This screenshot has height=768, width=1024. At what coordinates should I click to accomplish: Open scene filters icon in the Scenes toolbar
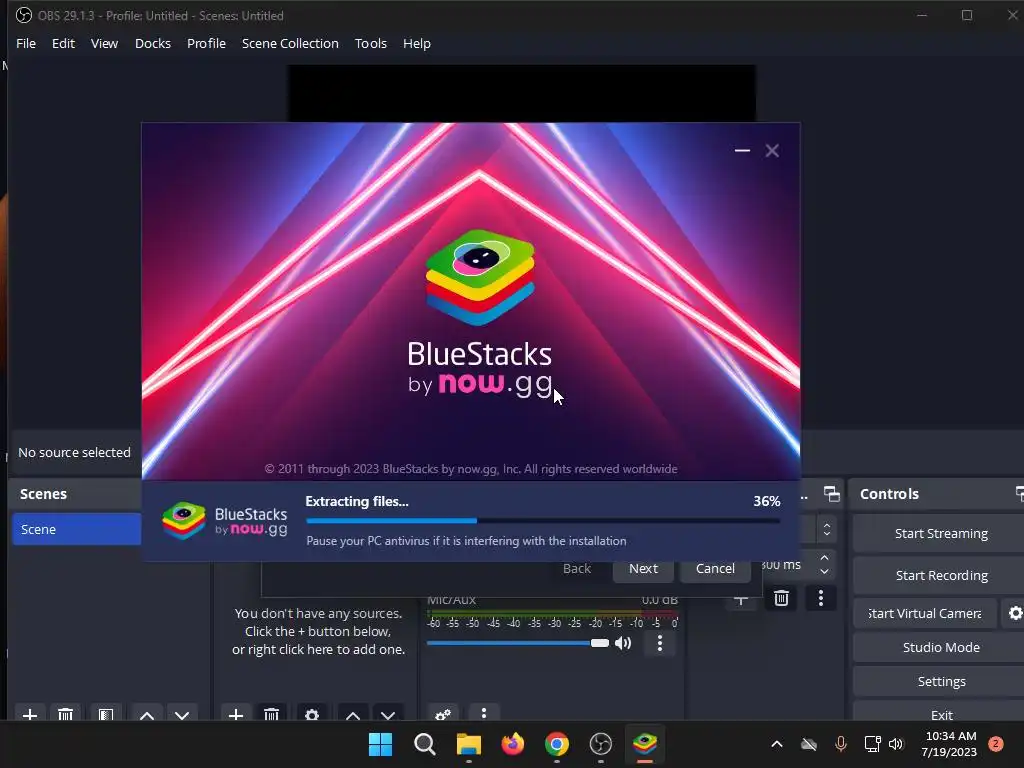click(x=106, y=715)
